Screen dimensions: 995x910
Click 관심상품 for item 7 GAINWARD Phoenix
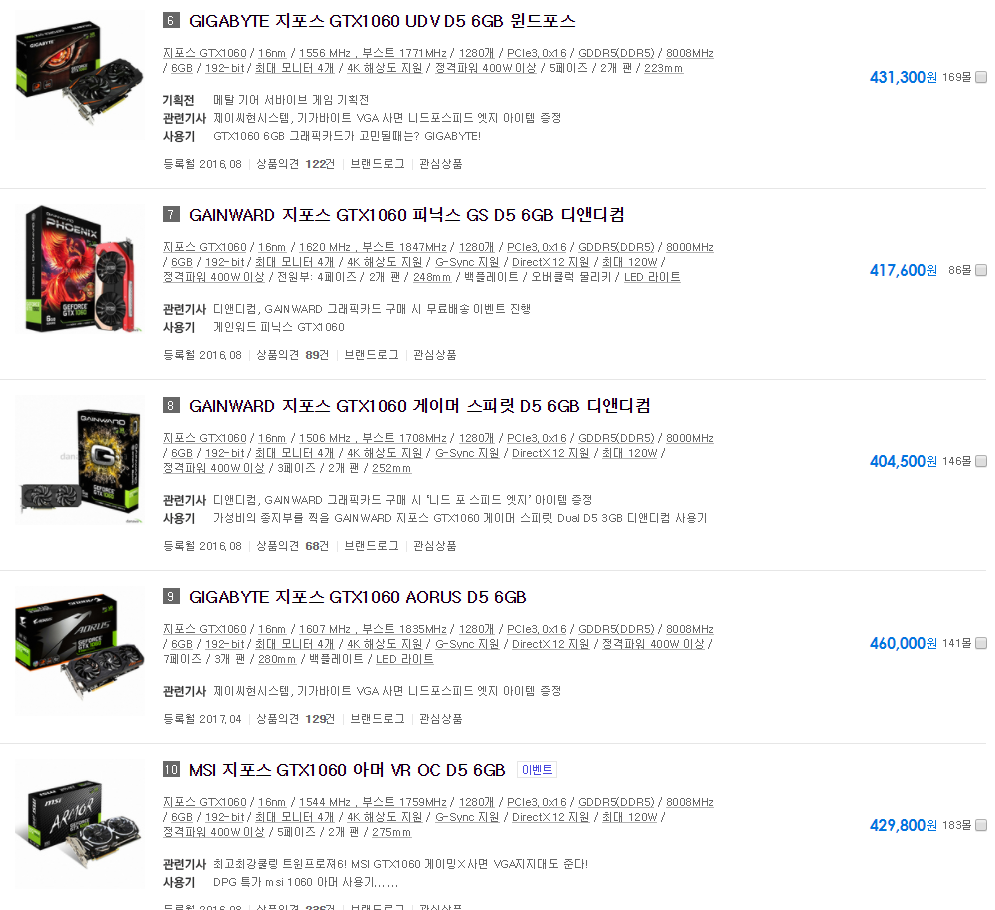pos(435,355)
